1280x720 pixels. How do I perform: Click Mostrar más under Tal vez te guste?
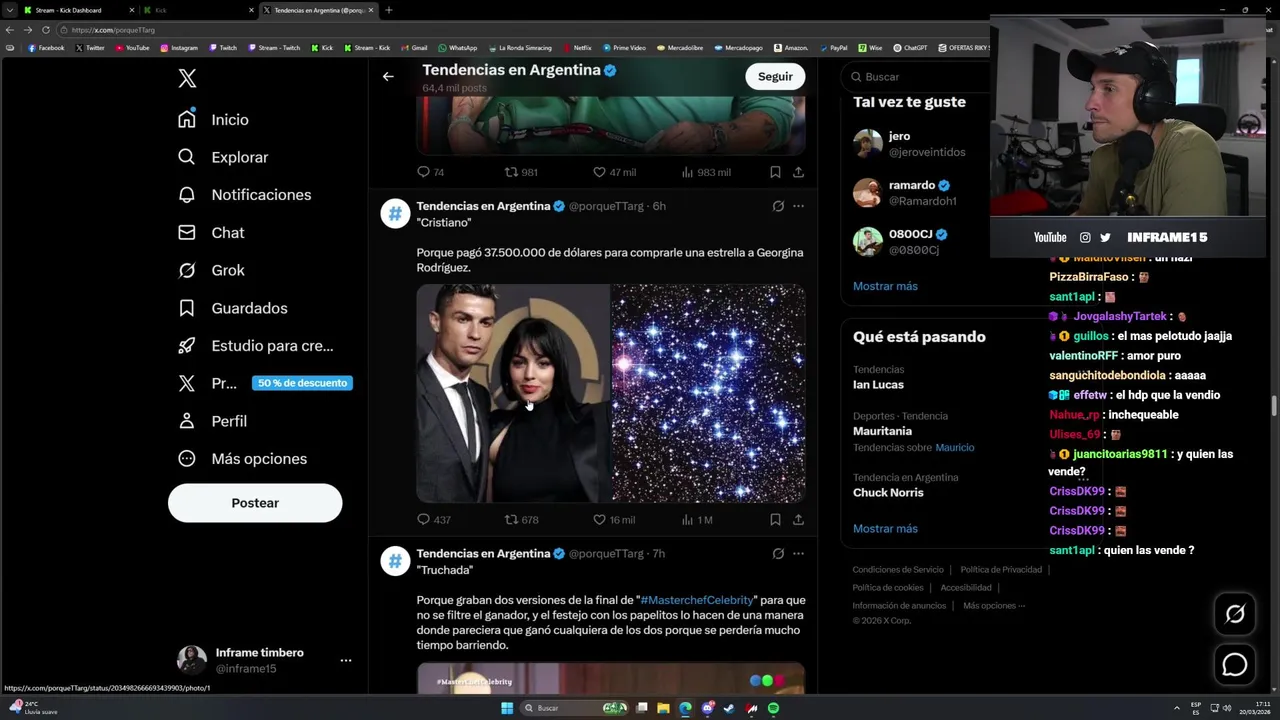click(x=885, y=286)
